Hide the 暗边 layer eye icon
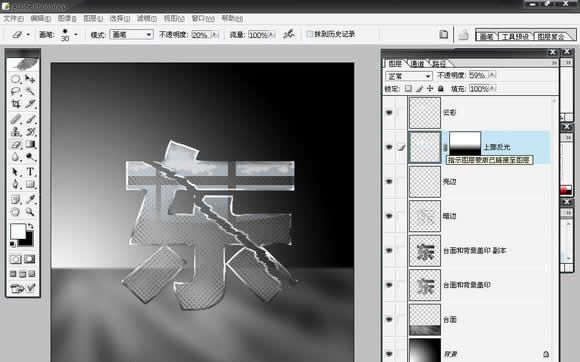The width and height of the screenshot is (580, 362). pos(389,216)
